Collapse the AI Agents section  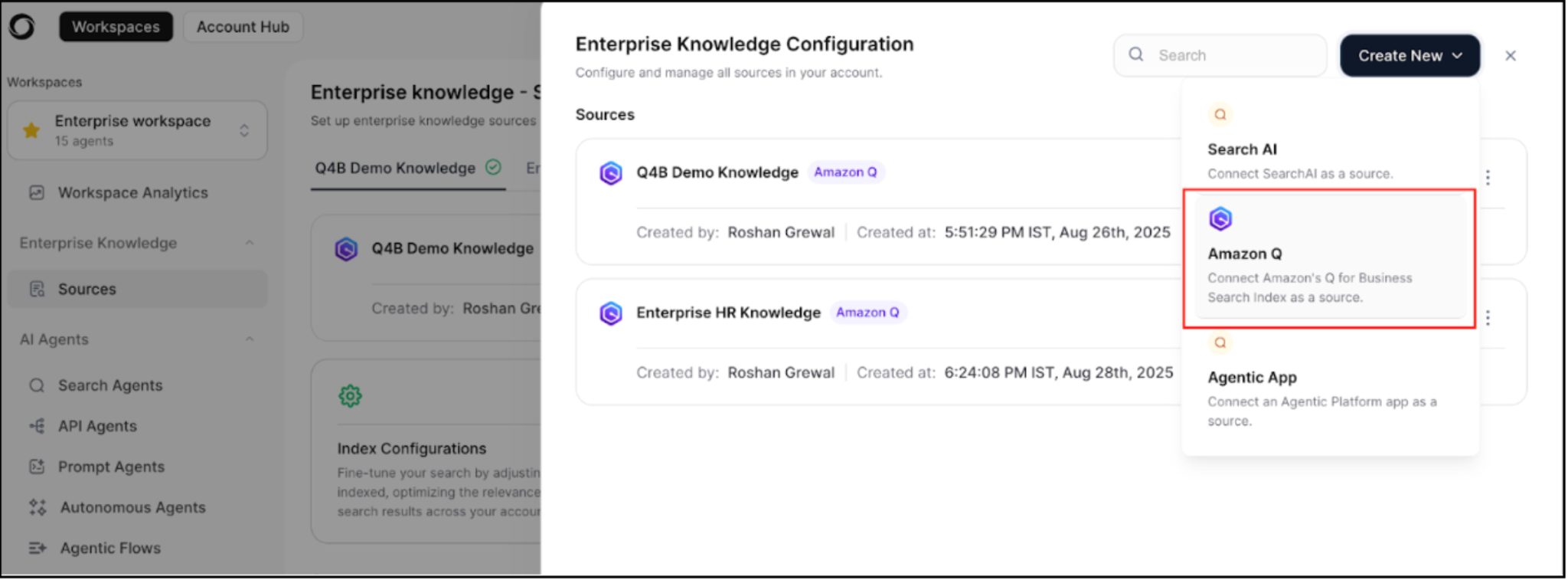point(250,339)
